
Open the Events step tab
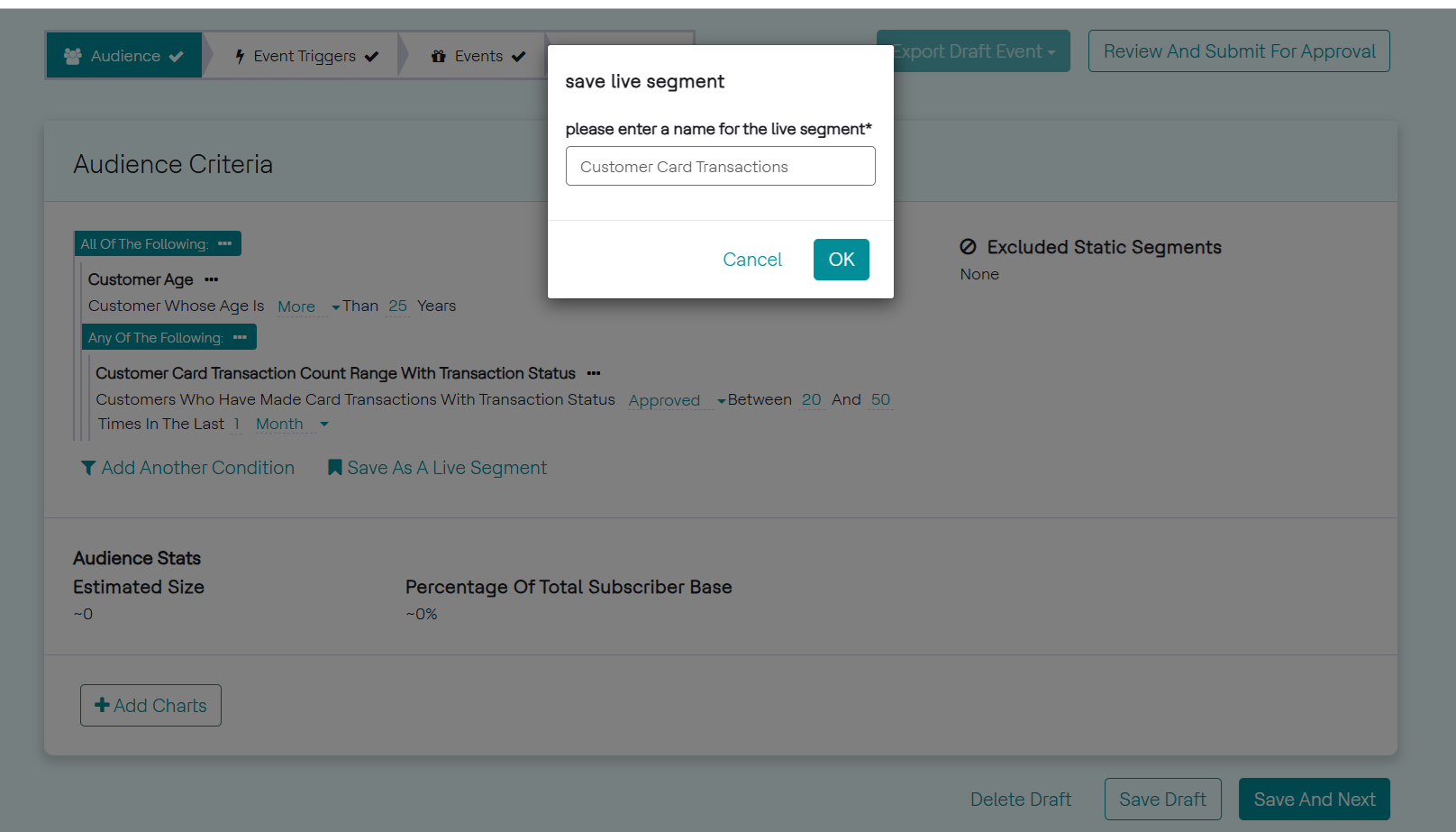pos(478,56)
